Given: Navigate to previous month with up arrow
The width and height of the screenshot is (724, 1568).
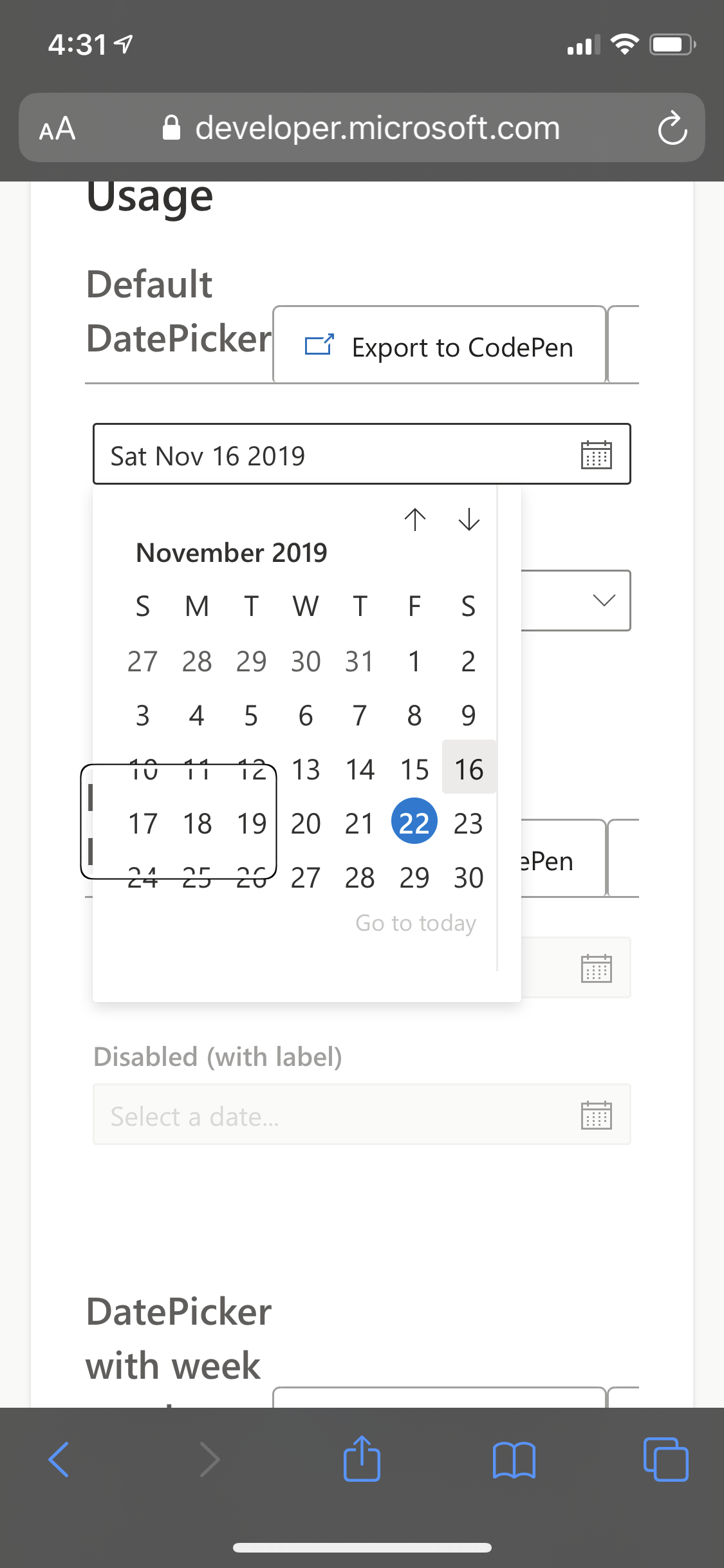Looking at the screenshot, I should 415,520.
